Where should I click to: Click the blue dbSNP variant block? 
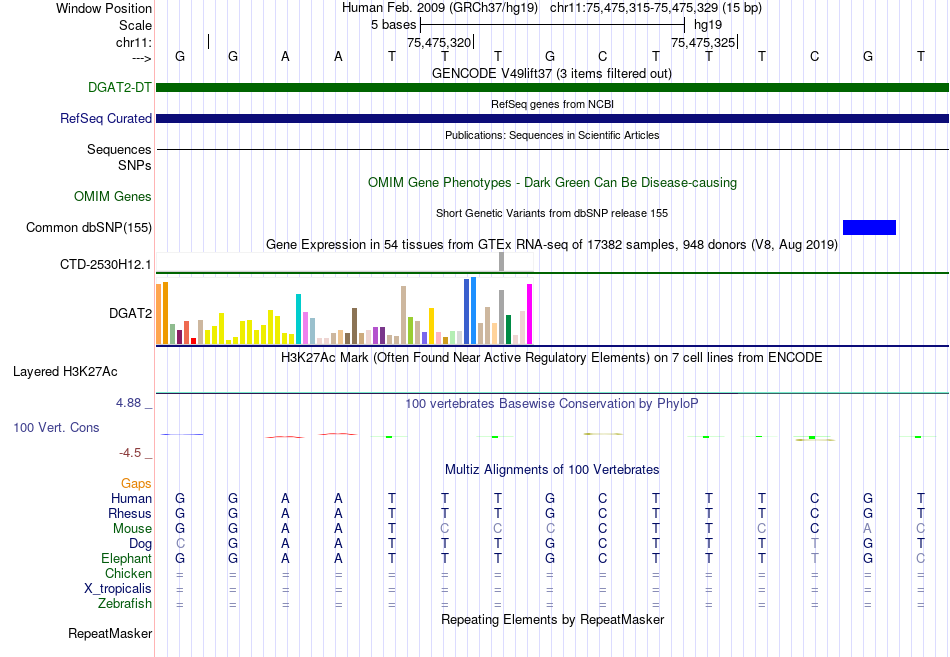869,227
